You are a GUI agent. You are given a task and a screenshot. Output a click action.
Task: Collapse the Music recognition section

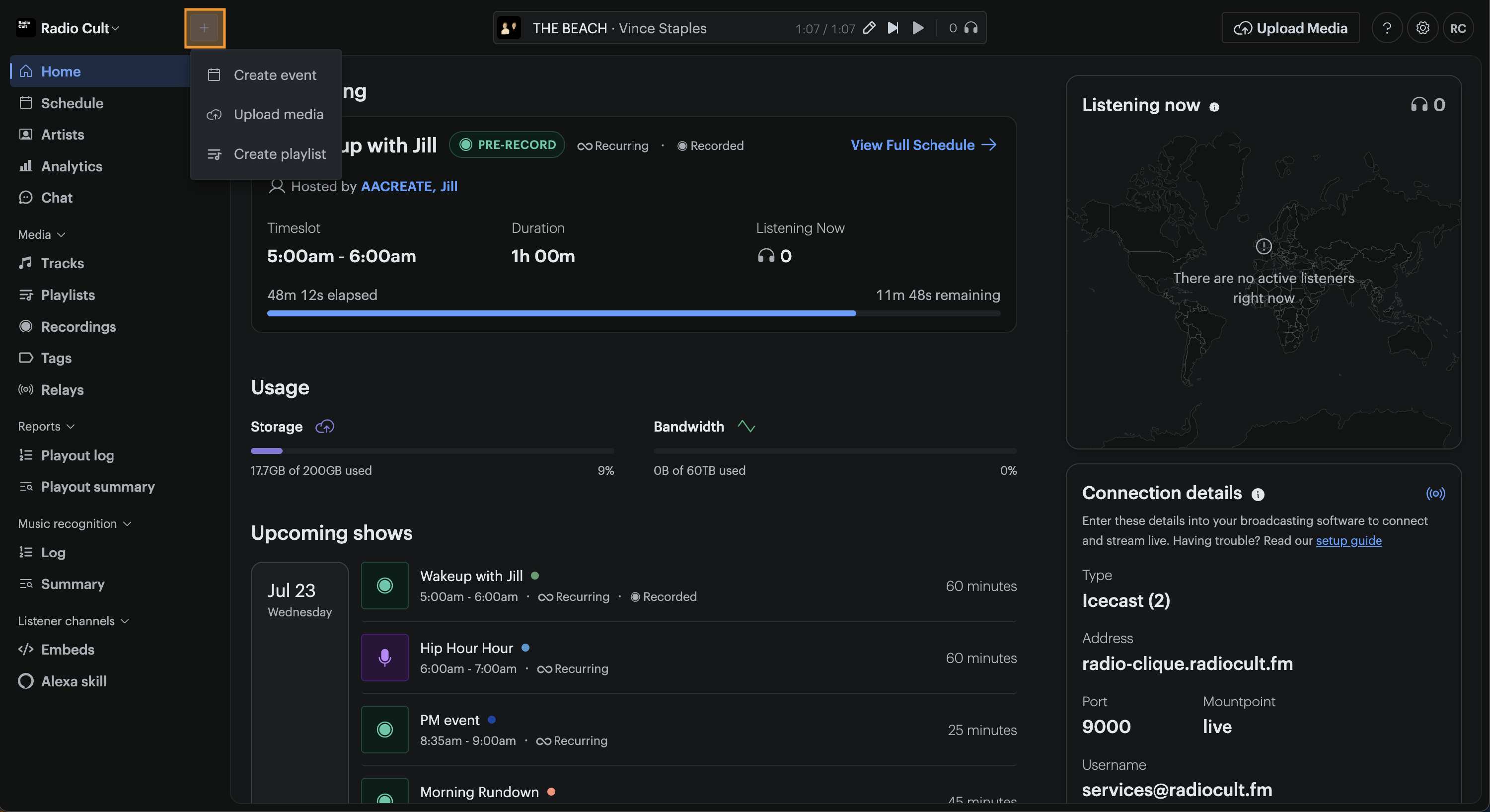tap(74, 523)
